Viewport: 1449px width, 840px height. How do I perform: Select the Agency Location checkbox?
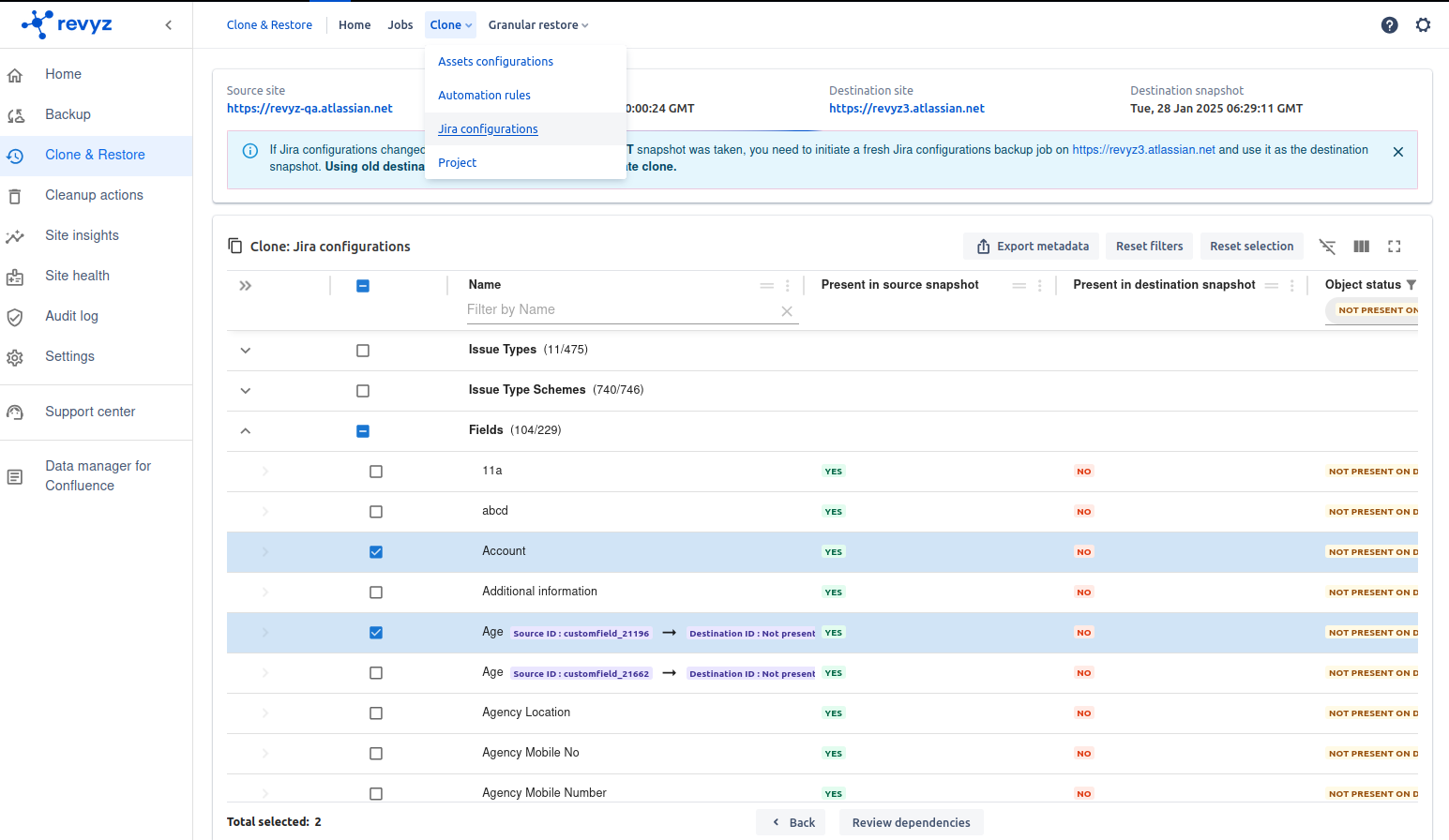(376, 713)
